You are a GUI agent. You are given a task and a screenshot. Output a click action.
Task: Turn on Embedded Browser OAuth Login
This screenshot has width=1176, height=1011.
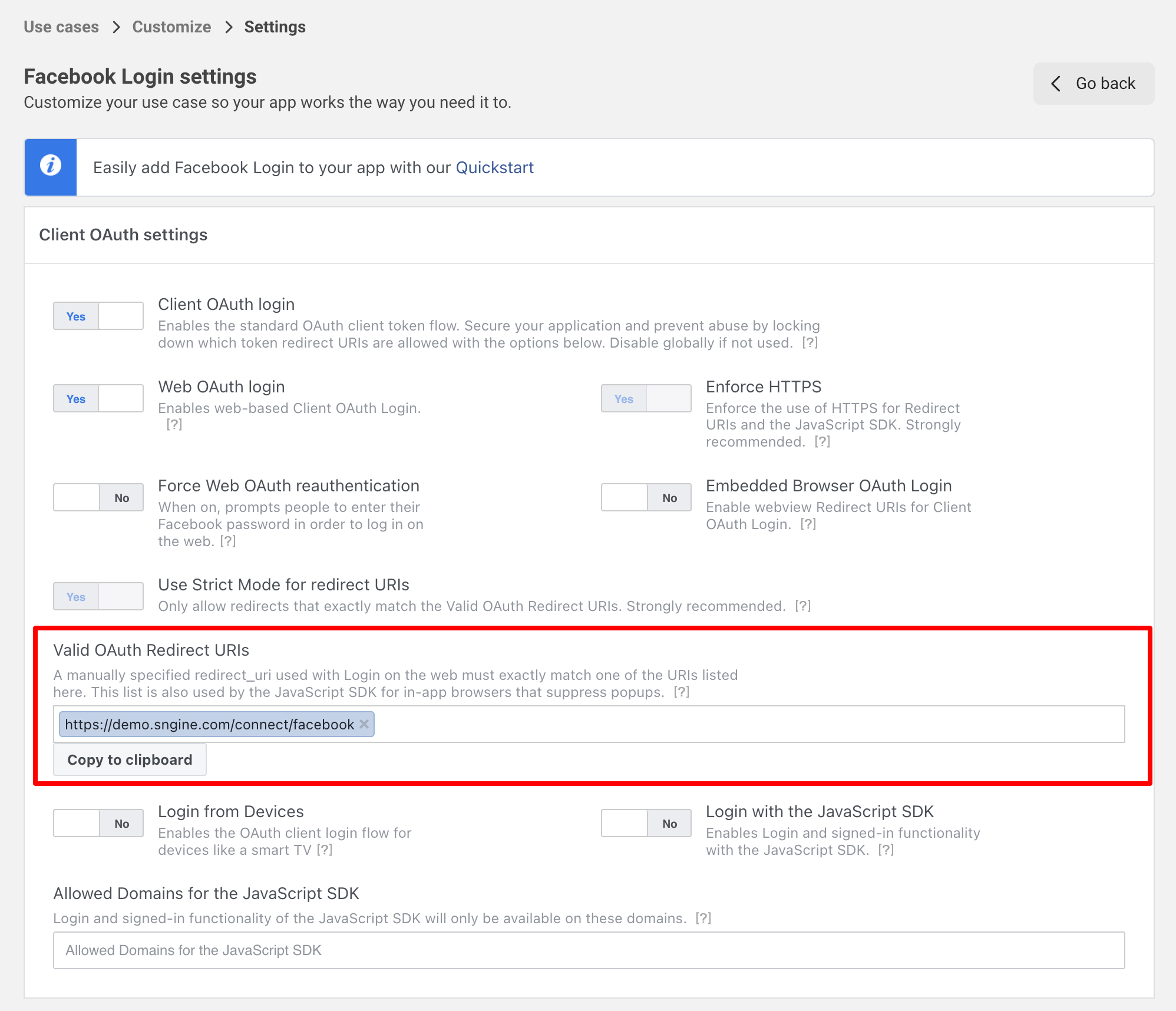tap(646, 498)
